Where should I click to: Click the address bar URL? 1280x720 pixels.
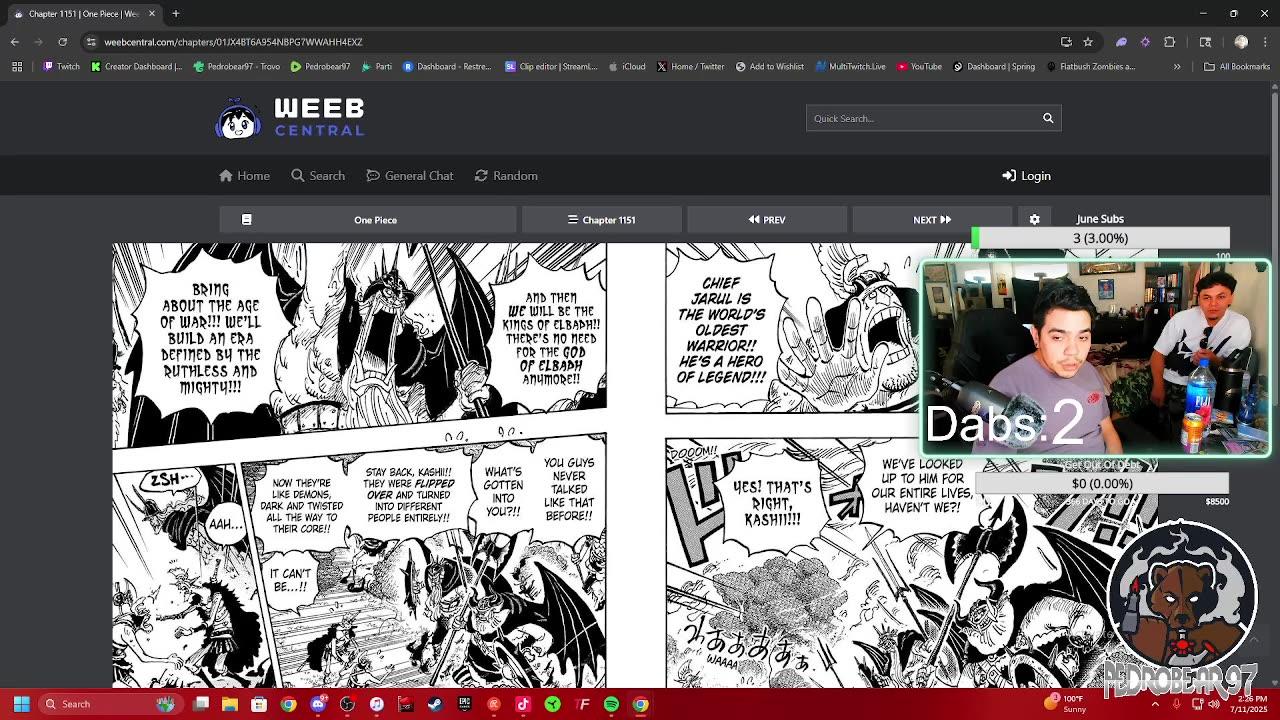233,42
